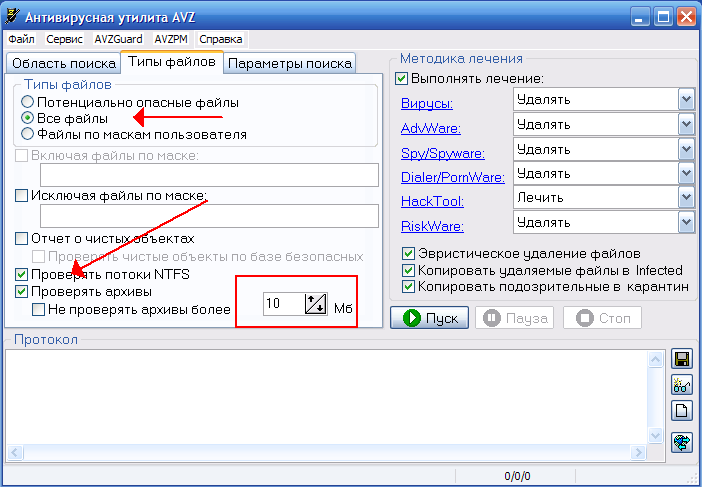Click the archive size value field
The image size is (702, 487).
coord(284,303)
